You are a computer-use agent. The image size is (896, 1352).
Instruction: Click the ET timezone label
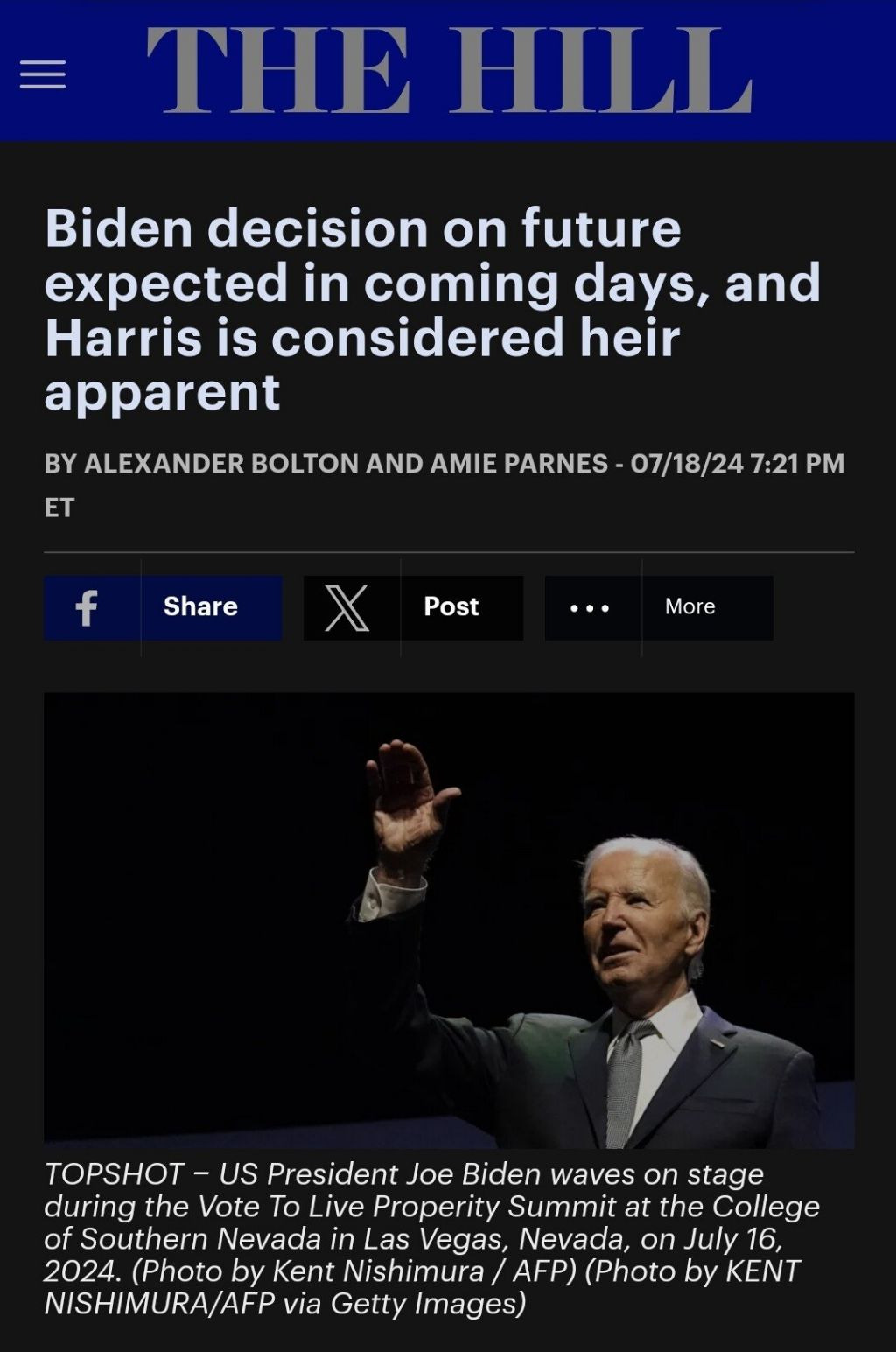59,508
